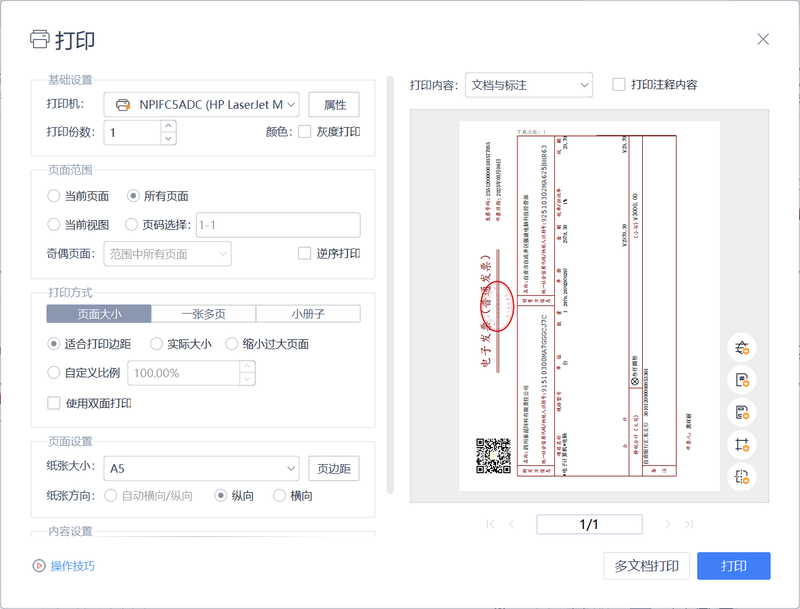The width and height of the screenshot is (800, 609).
Task: Click the dashed-page icon at the bottom of the preview
Action: (x=741, y=476)
